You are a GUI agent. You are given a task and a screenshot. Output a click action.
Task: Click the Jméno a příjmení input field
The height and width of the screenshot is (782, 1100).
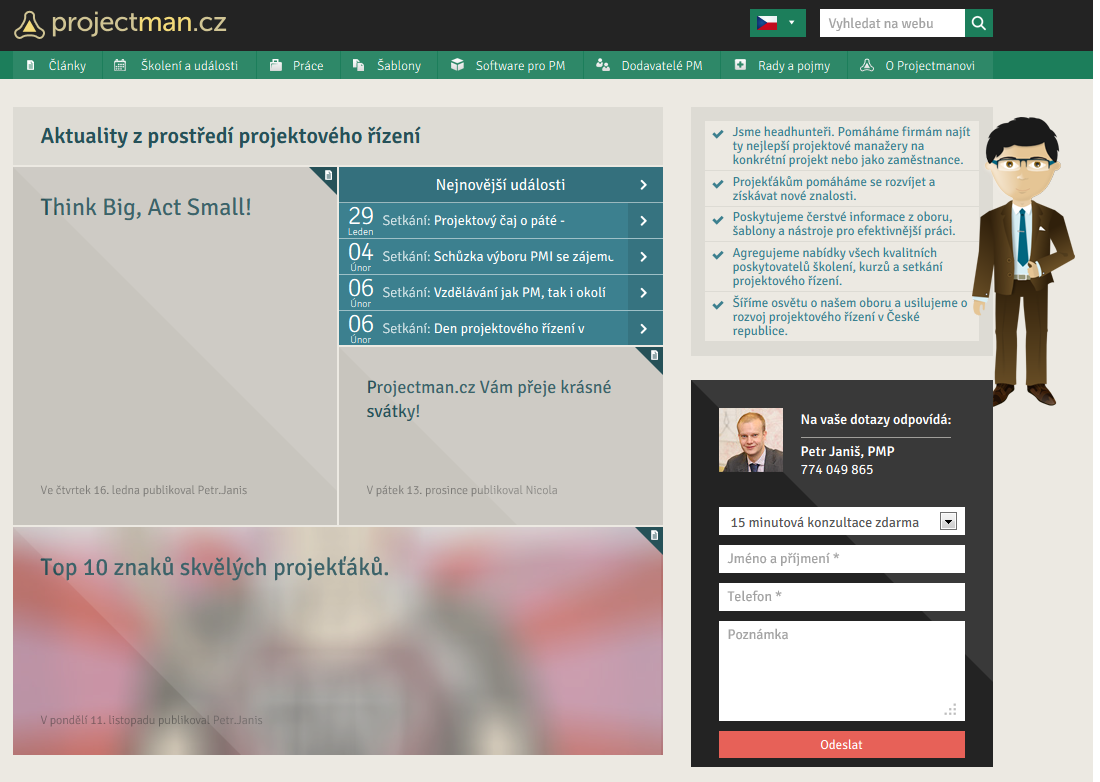coord(841,559)
